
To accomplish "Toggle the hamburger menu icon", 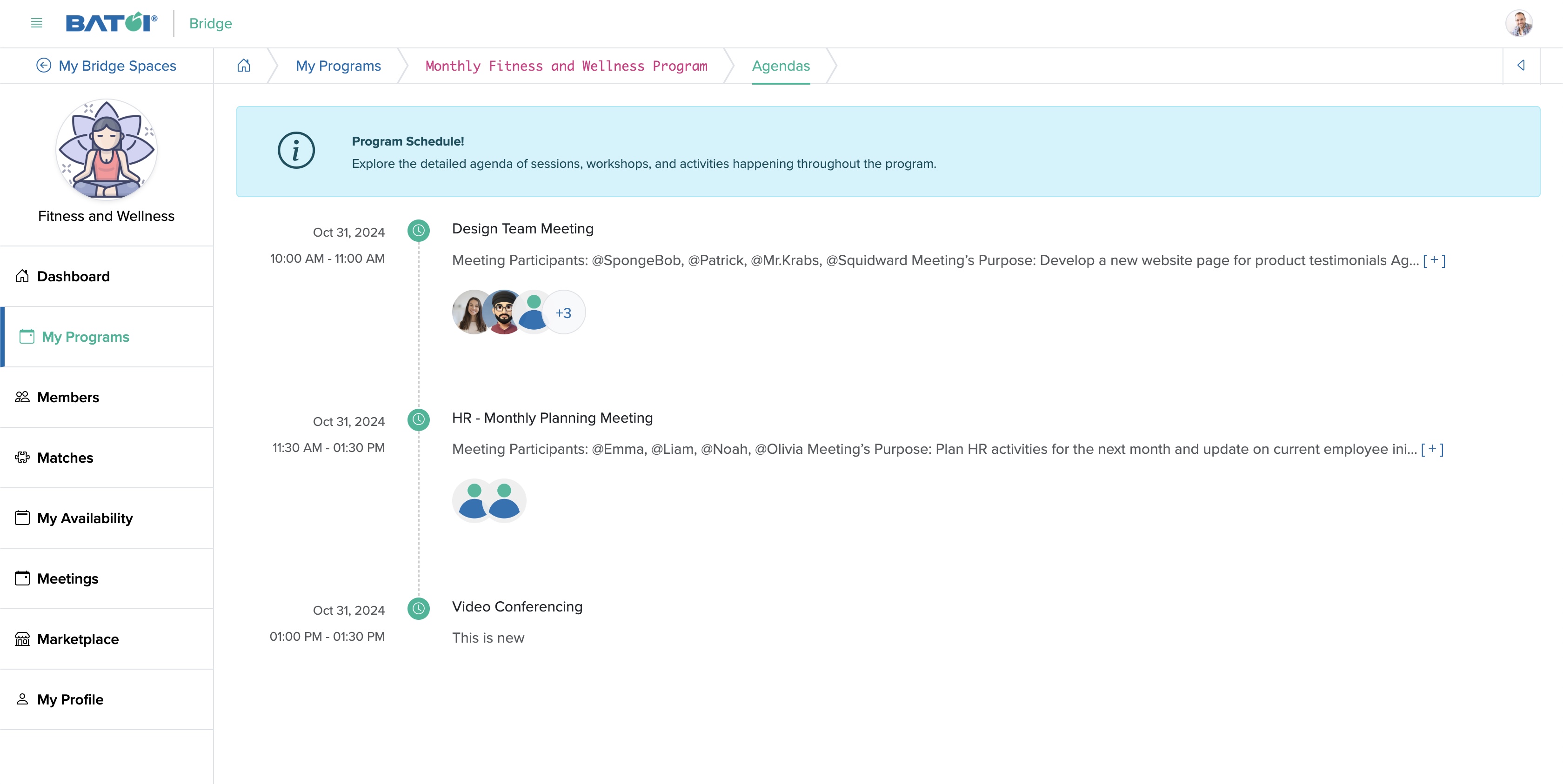I will [x=35, y=23].
